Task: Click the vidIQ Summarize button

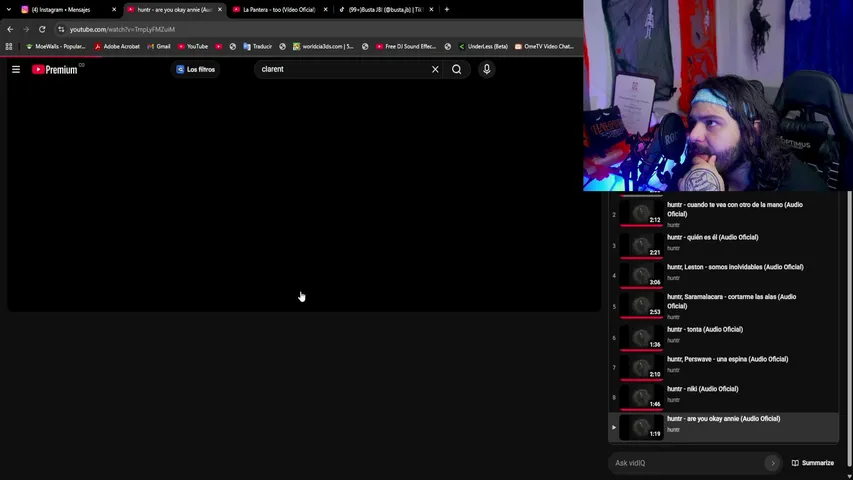Action: (x=812, y=463)
